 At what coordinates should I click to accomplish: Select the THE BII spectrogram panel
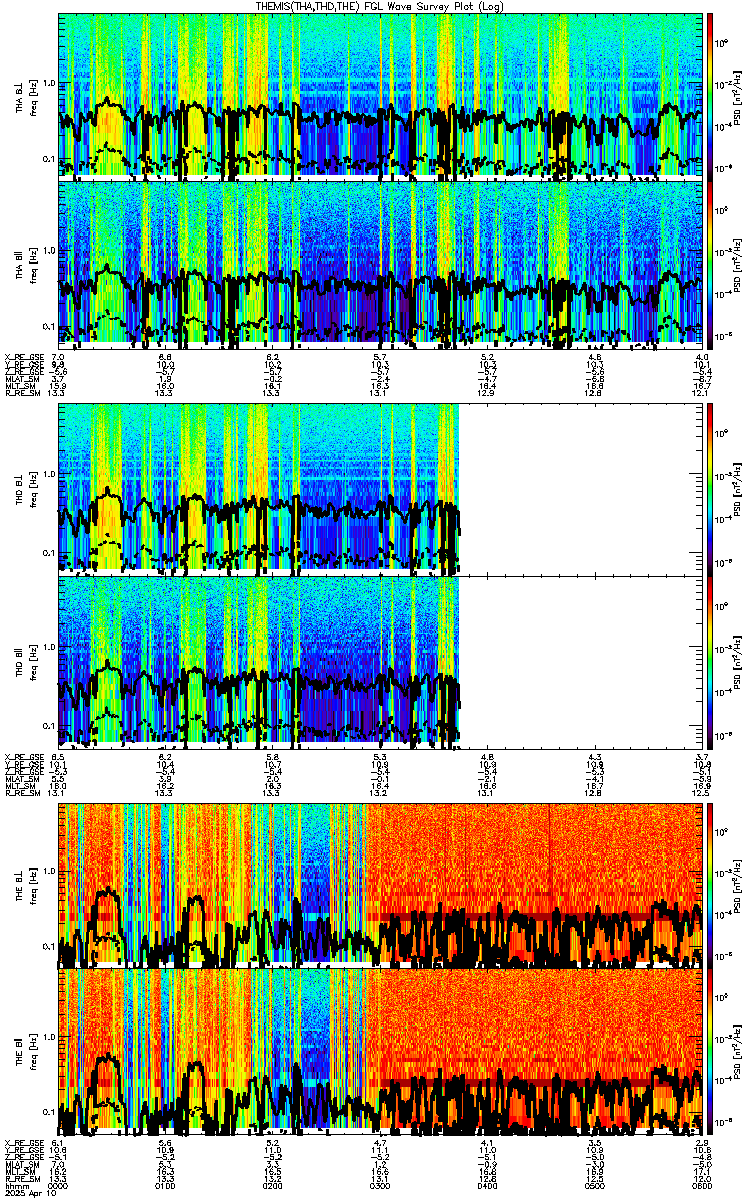point(380,1050)
